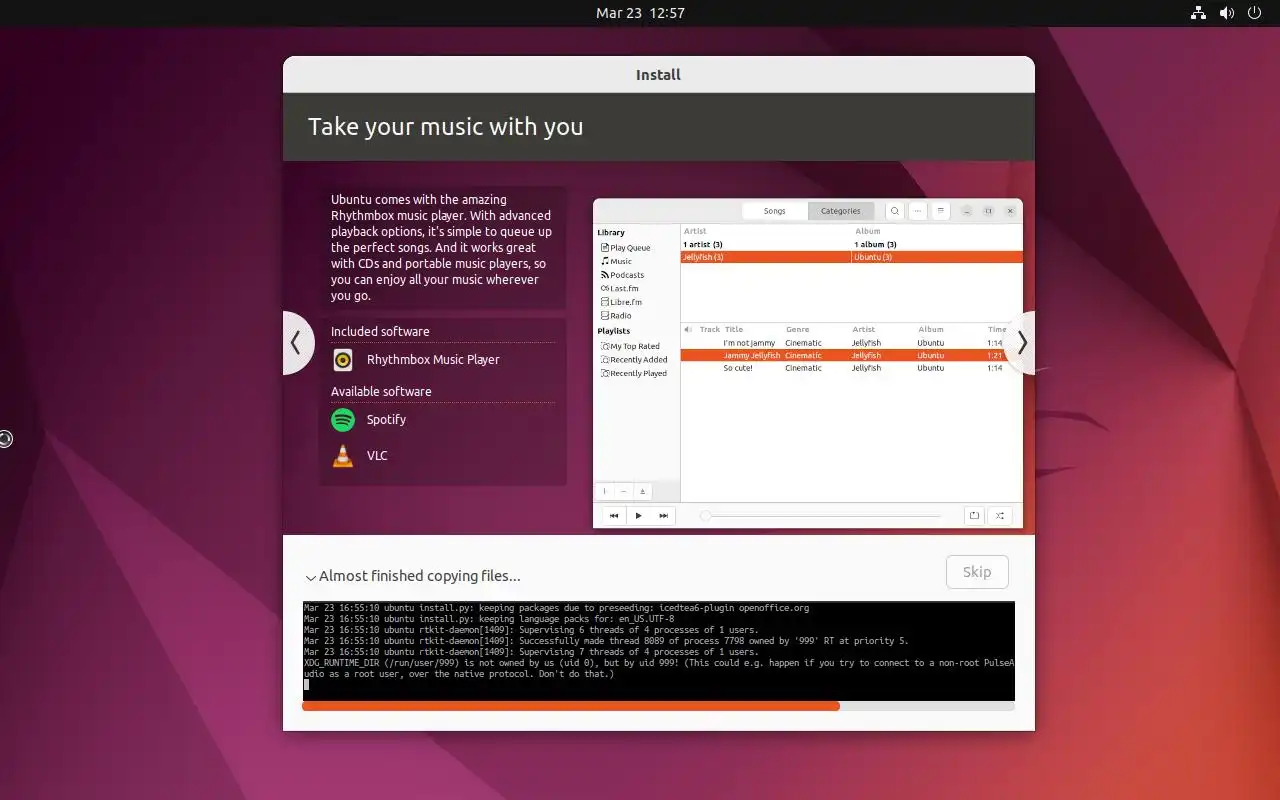Click the volume speaker icon in top bar

pos(1227,13)
